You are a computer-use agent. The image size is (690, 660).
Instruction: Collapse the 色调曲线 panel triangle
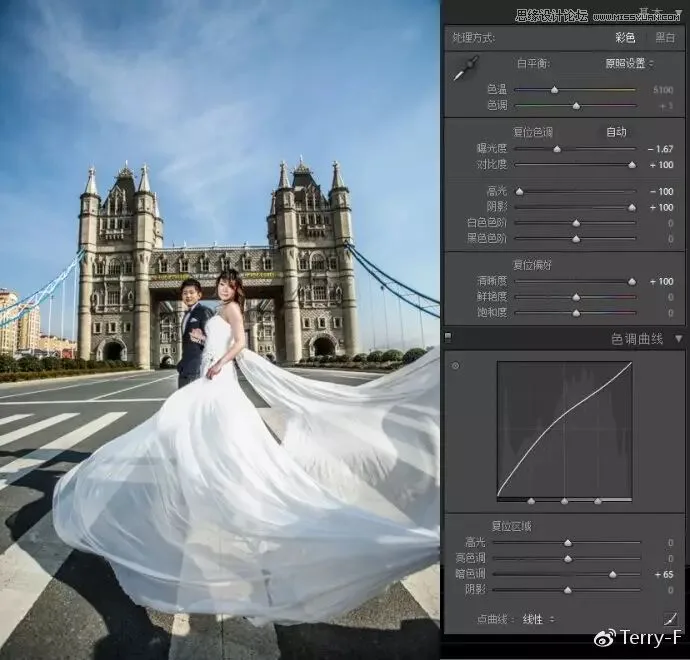point(679,339)
